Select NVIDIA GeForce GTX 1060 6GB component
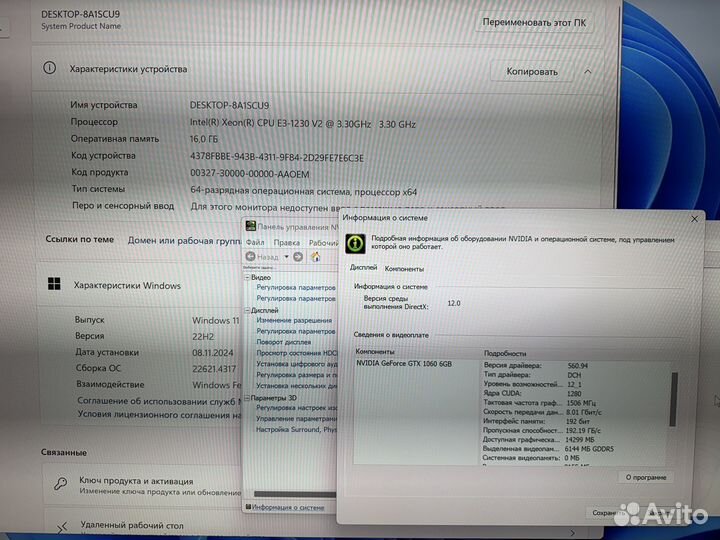This screenshot has height=540, width=720. [x=404, y=364]
